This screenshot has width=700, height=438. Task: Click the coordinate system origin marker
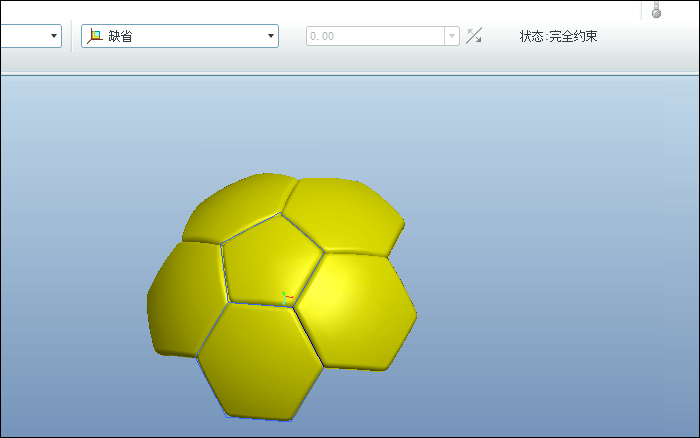point(287,298)
